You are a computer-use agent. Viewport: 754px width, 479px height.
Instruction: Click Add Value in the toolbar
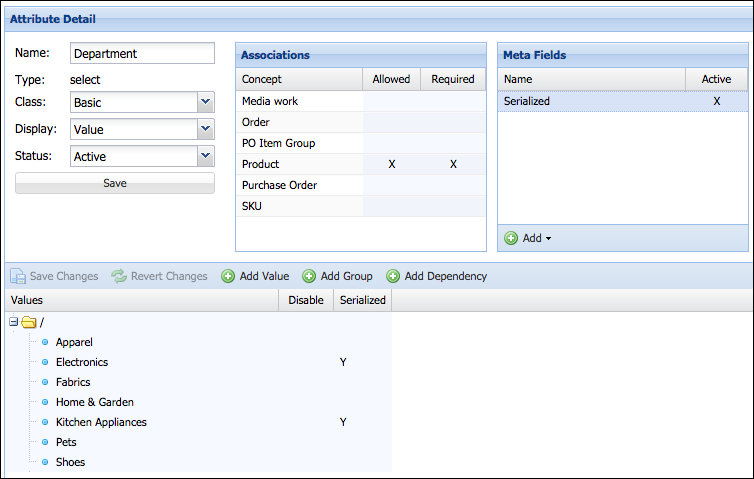255,276
